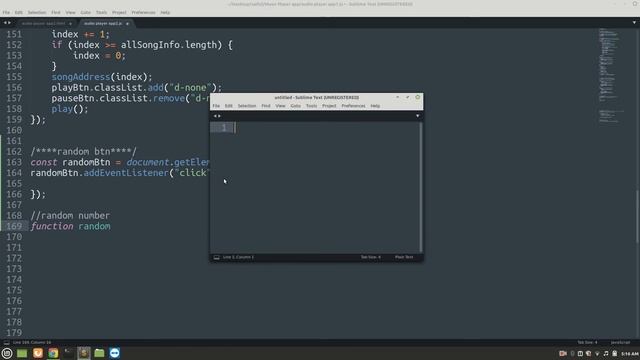Image resolution: width=640 pixels, height=360 pixels.
Task: Open Tools menu in untitled window
Action: pyautogui.click(x=311, y=106)
